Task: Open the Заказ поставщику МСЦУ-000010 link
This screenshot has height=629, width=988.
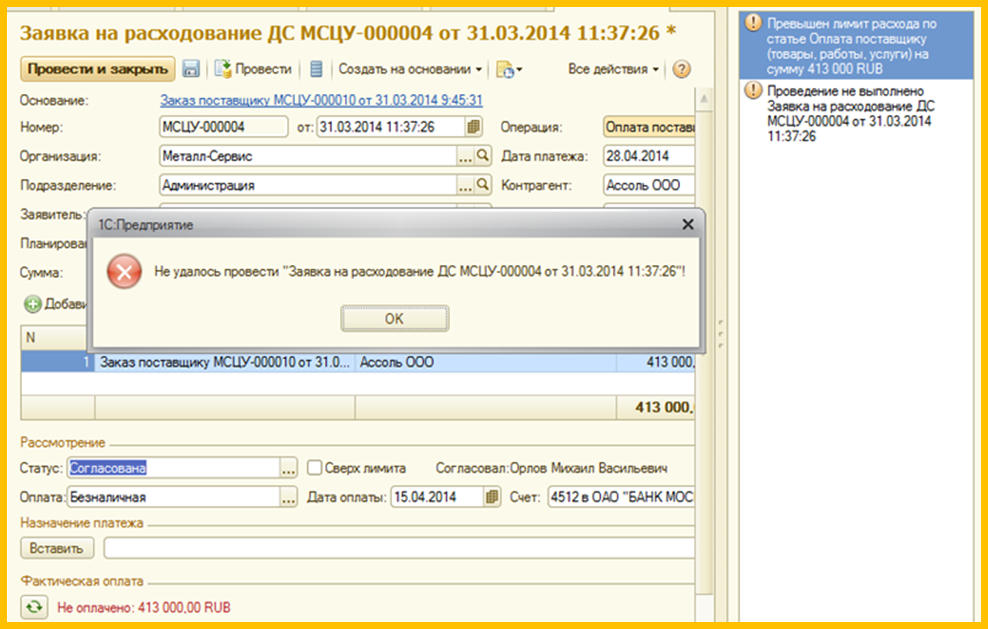Action: [x=321, y=100]
